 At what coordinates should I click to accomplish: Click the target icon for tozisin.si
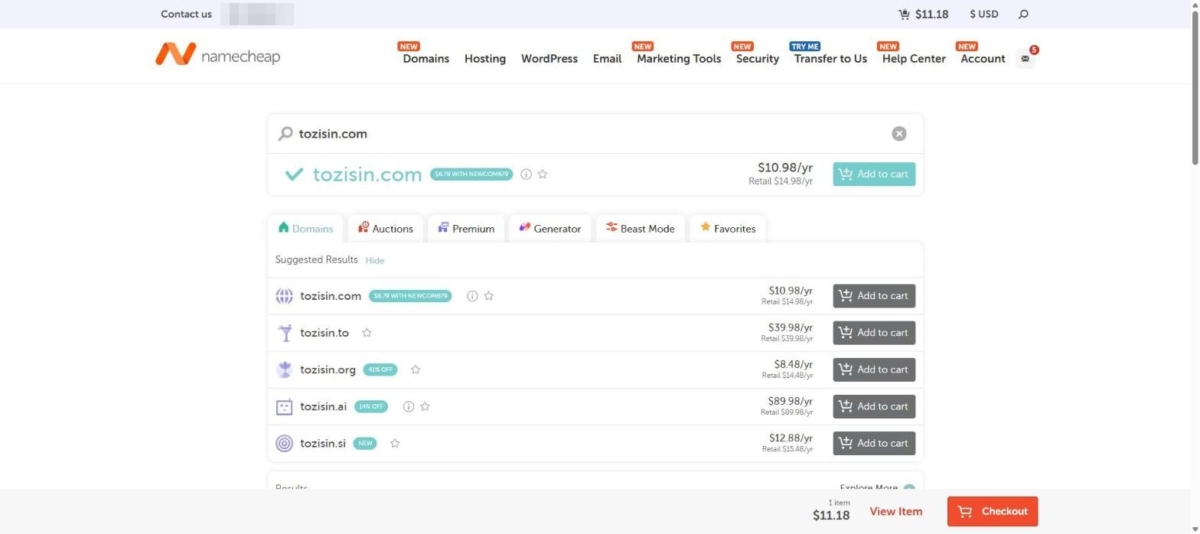pos(284,443)
